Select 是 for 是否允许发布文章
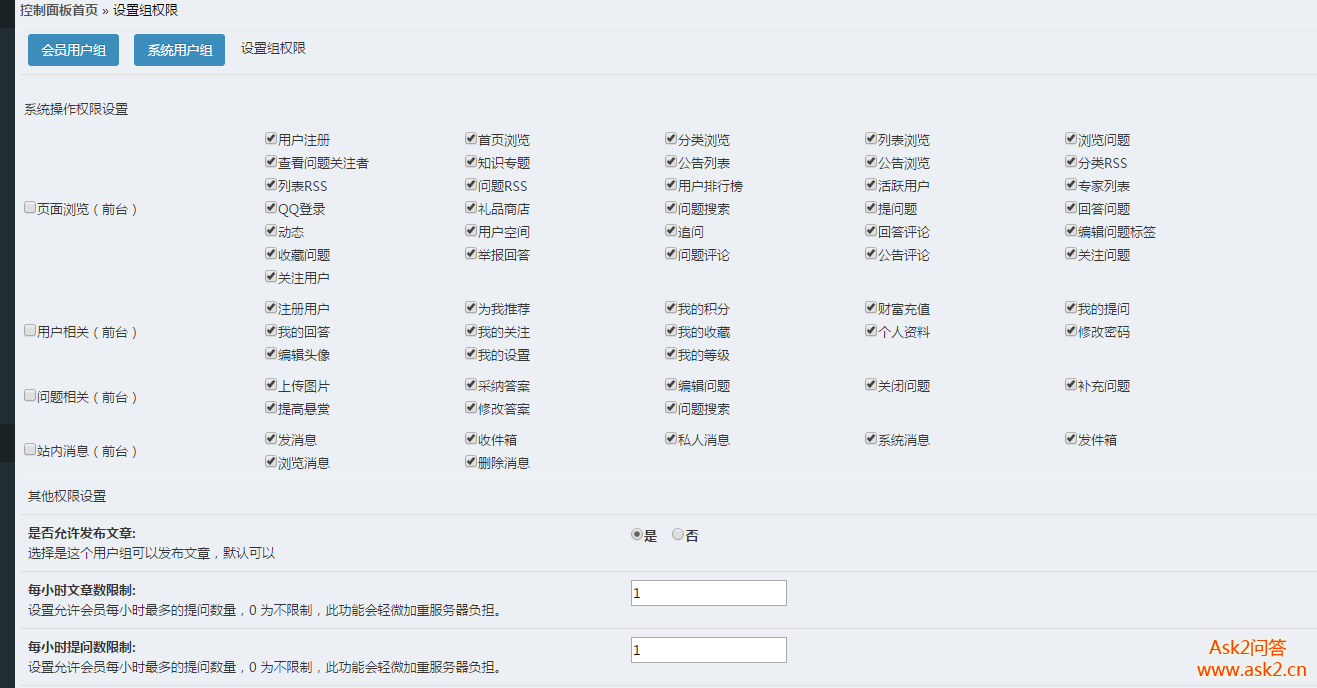Screen dimensions: 1317x688 tap(637, 535)
